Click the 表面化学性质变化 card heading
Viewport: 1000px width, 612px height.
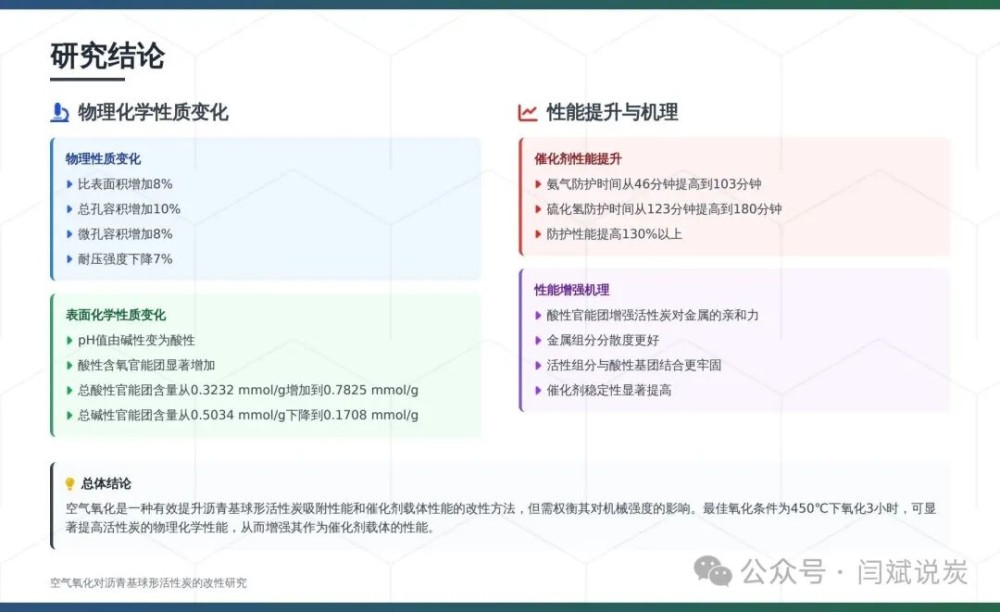116,315
